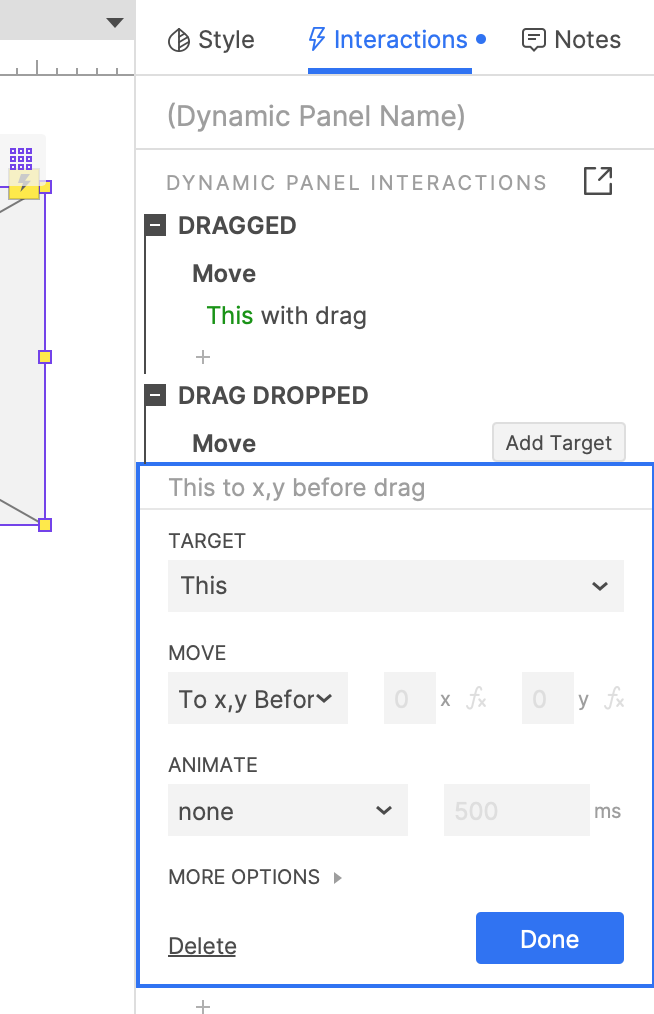Click the fx icon next to y field
Viewport: 654px width, 1014px height.
[x=614, y=700]
